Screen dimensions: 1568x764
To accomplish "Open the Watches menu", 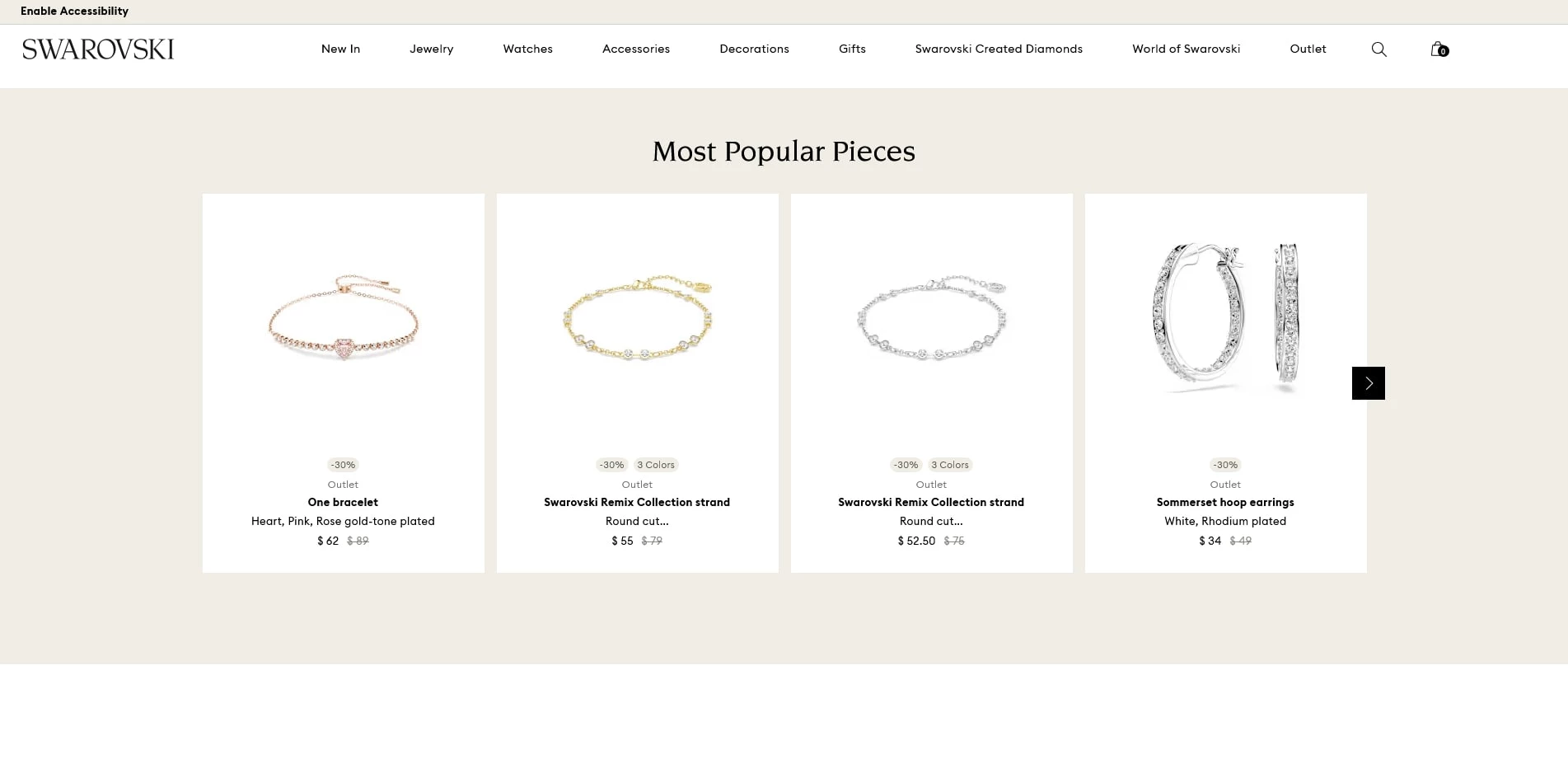I will [x=527, y=49].
